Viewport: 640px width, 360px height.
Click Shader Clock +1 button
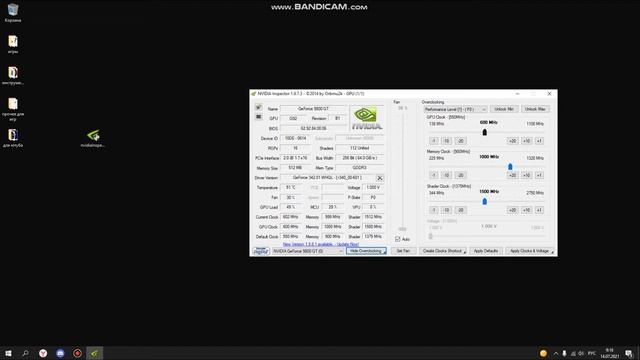(539, 210)
